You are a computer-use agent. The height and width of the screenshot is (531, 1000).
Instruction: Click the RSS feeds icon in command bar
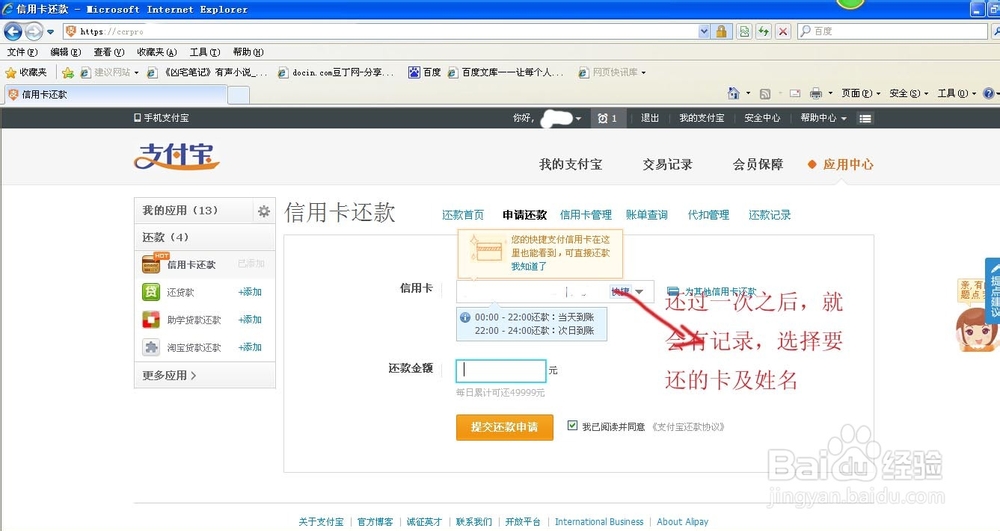(x=765, y=94)
